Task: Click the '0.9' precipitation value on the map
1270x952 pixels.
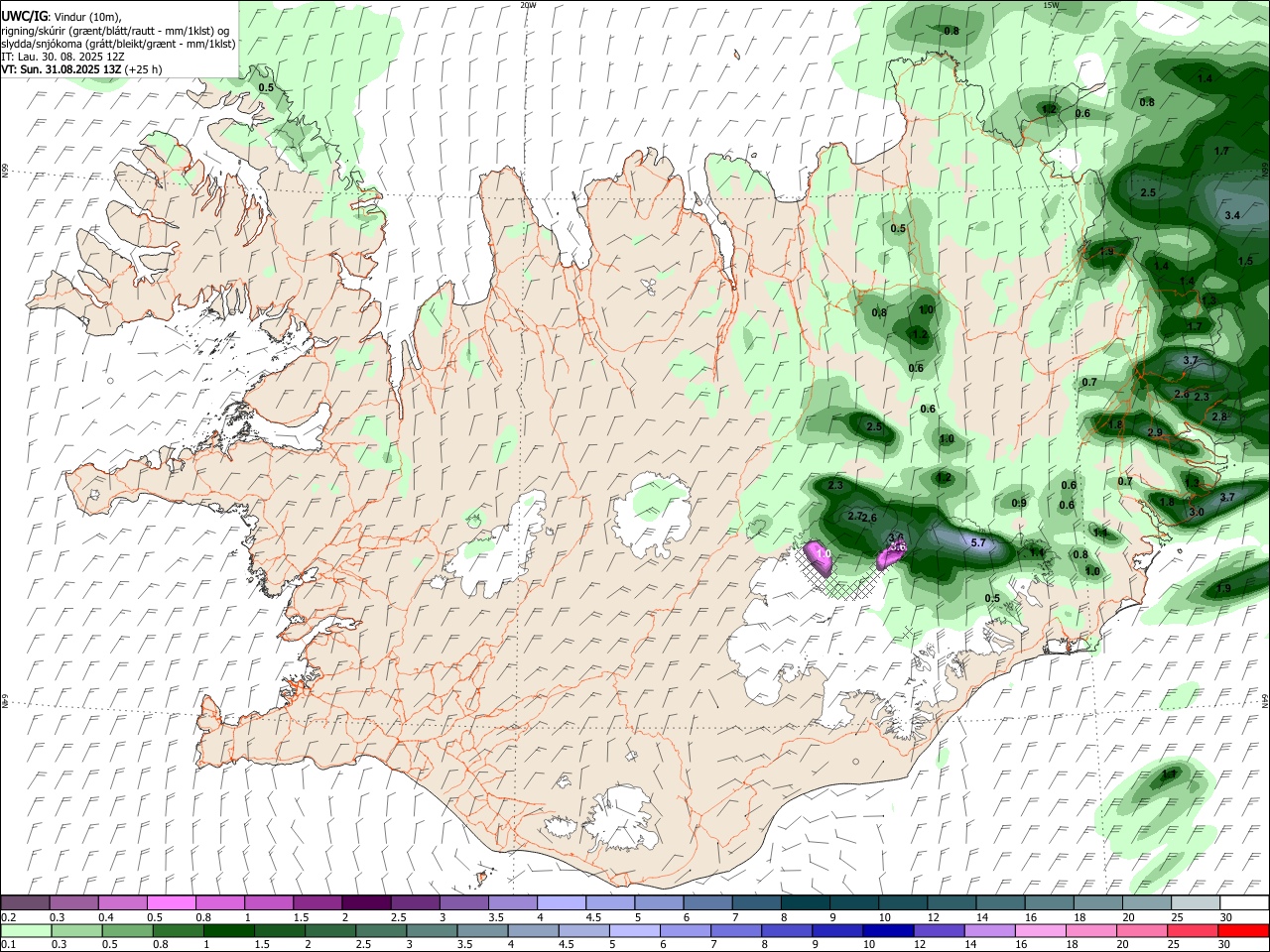Action: click(1019, 503)
